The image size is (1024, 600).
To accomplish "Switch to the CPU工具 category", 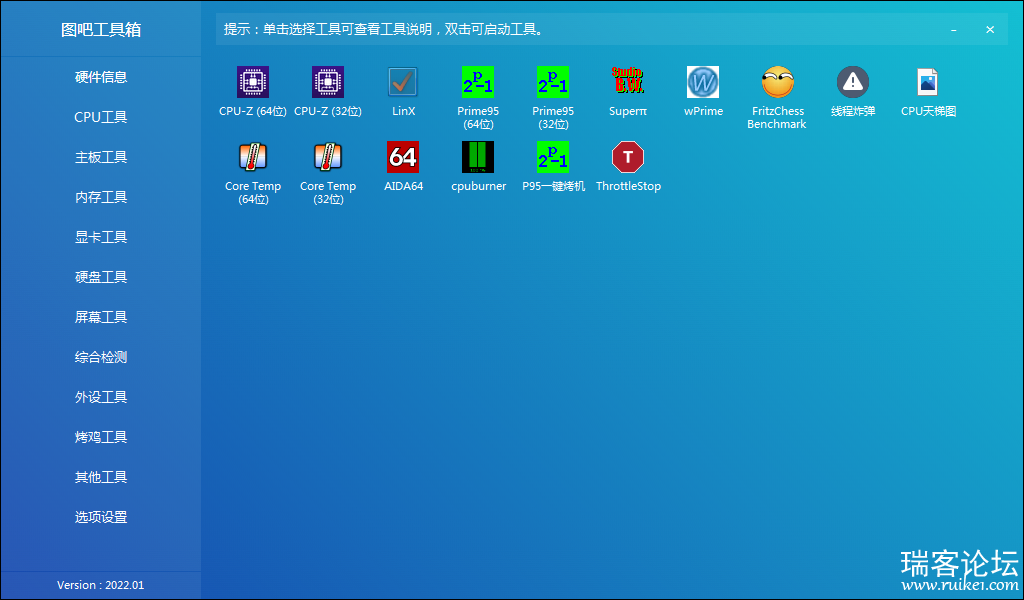I will pos(101,117).
